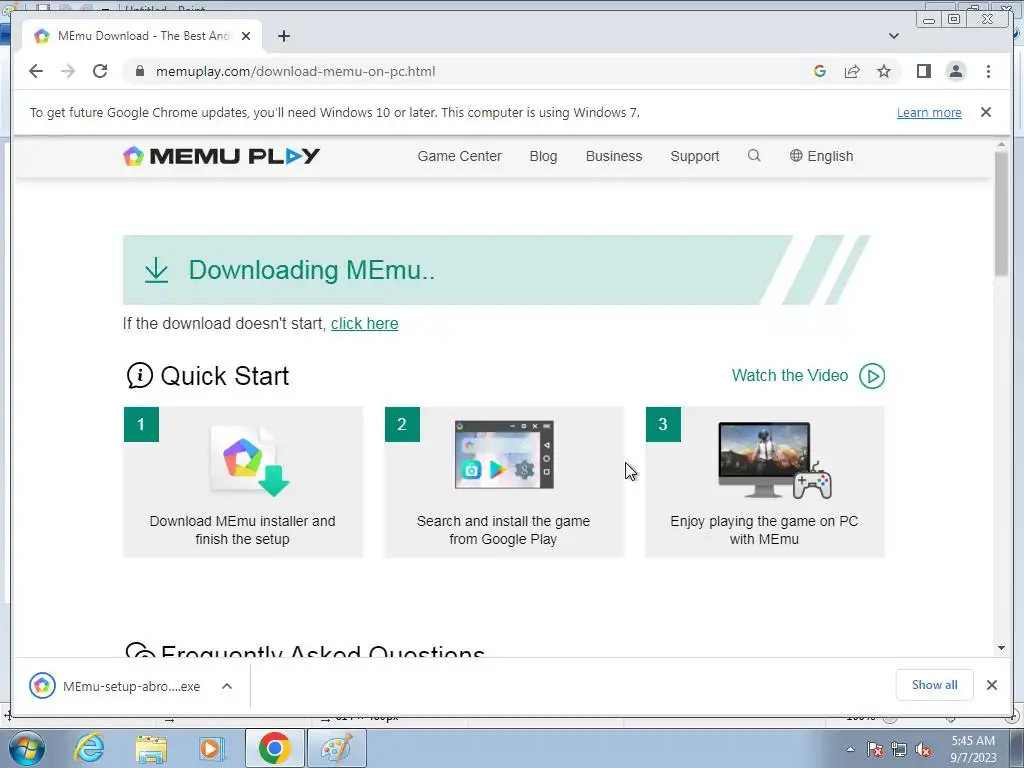This screenshot has height=768, width=1024.
Task: Switch to Paint via taskbar icon
Action: click(x=337, y=748)
